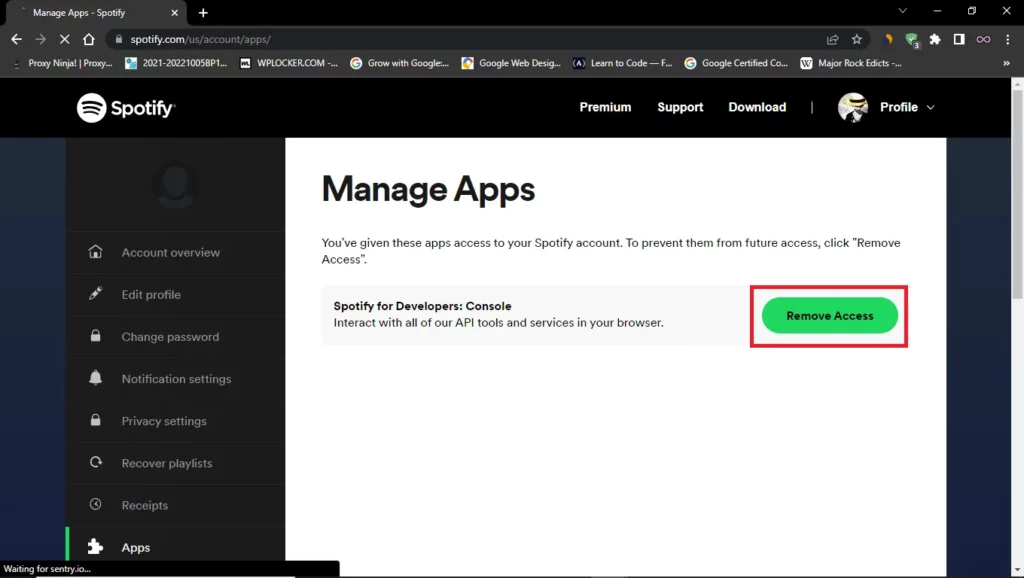Show more bookmarks with double chevron
The height and width of the screenshot is (578, 1024).
(1006, 63)
